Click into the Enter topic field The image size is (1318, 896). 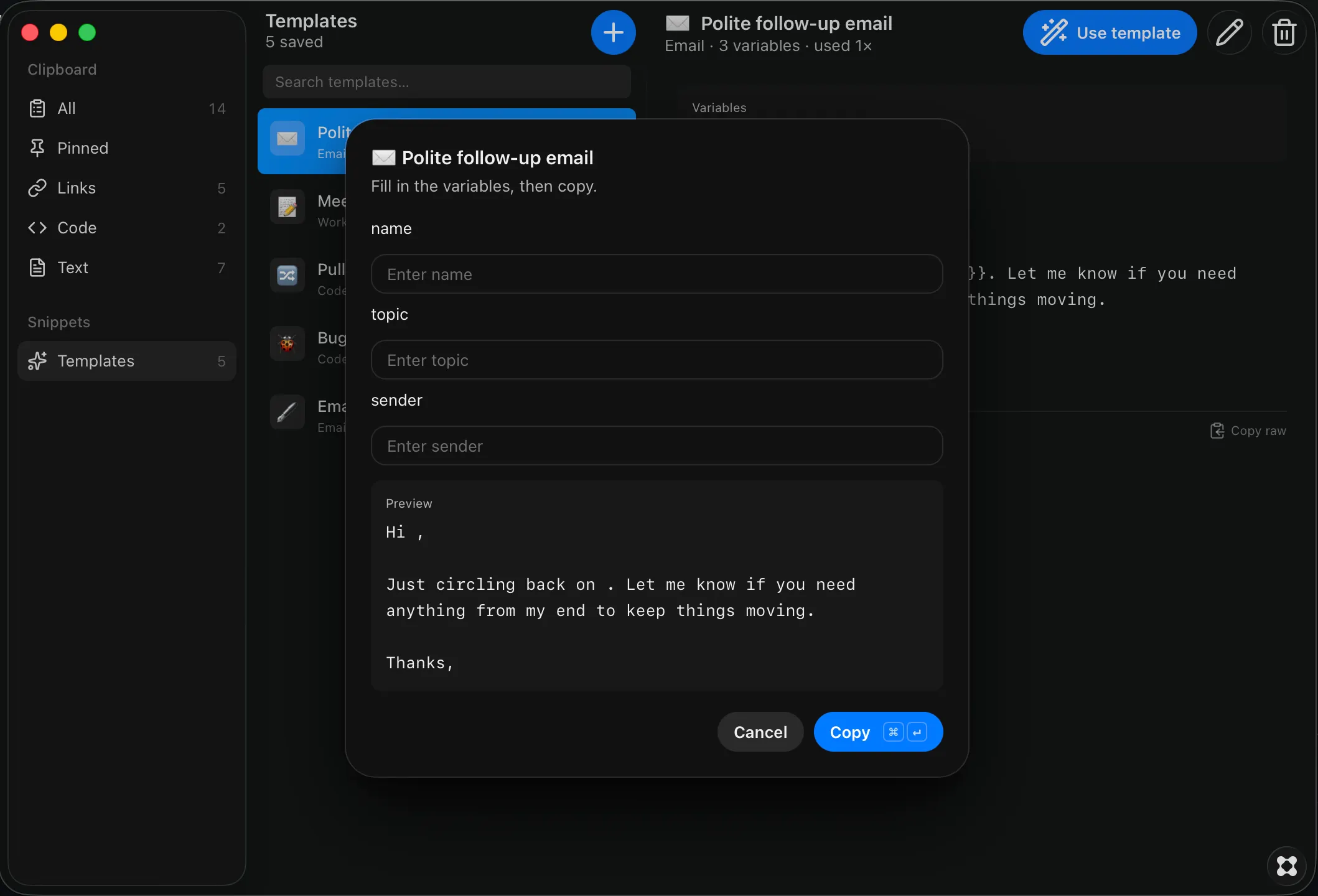[657, 360]
